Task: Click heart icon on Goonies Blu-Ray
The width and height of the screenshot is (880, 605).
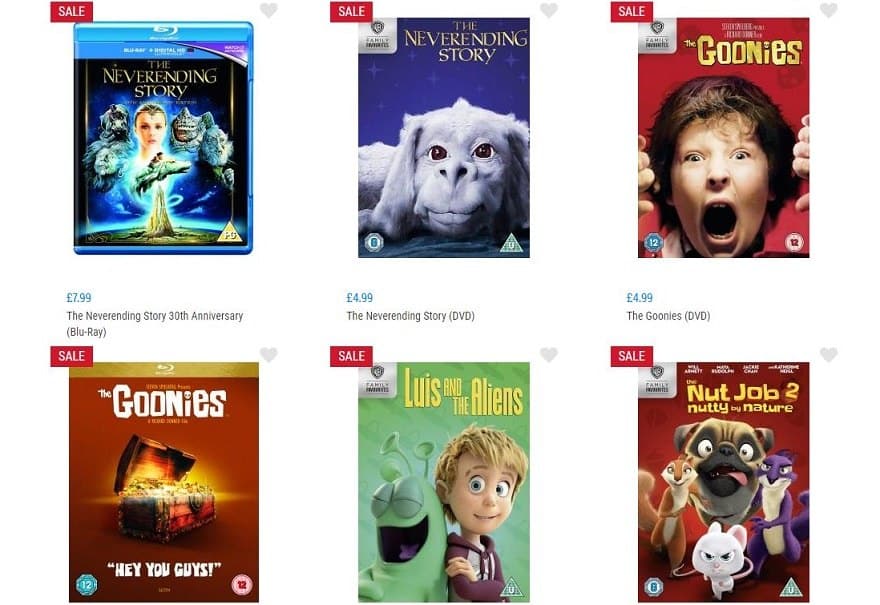Action: 269,355
